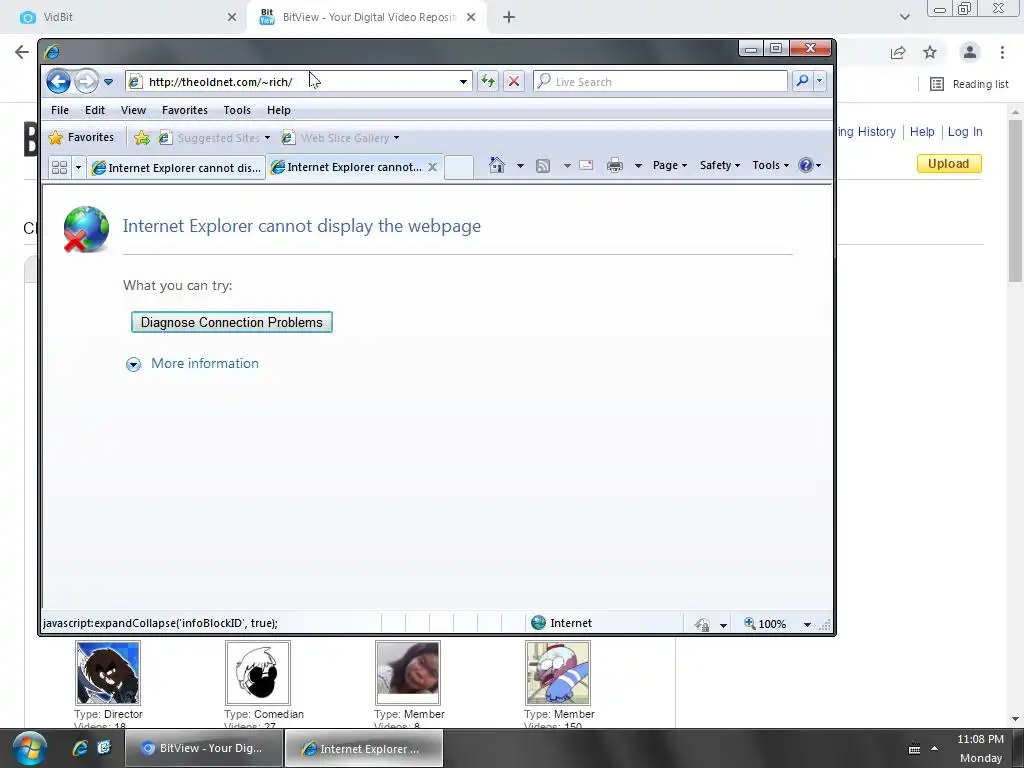1024x768 pixels.
Task: Expand the address bar history dropdown arrow
Action: point(463,82)
